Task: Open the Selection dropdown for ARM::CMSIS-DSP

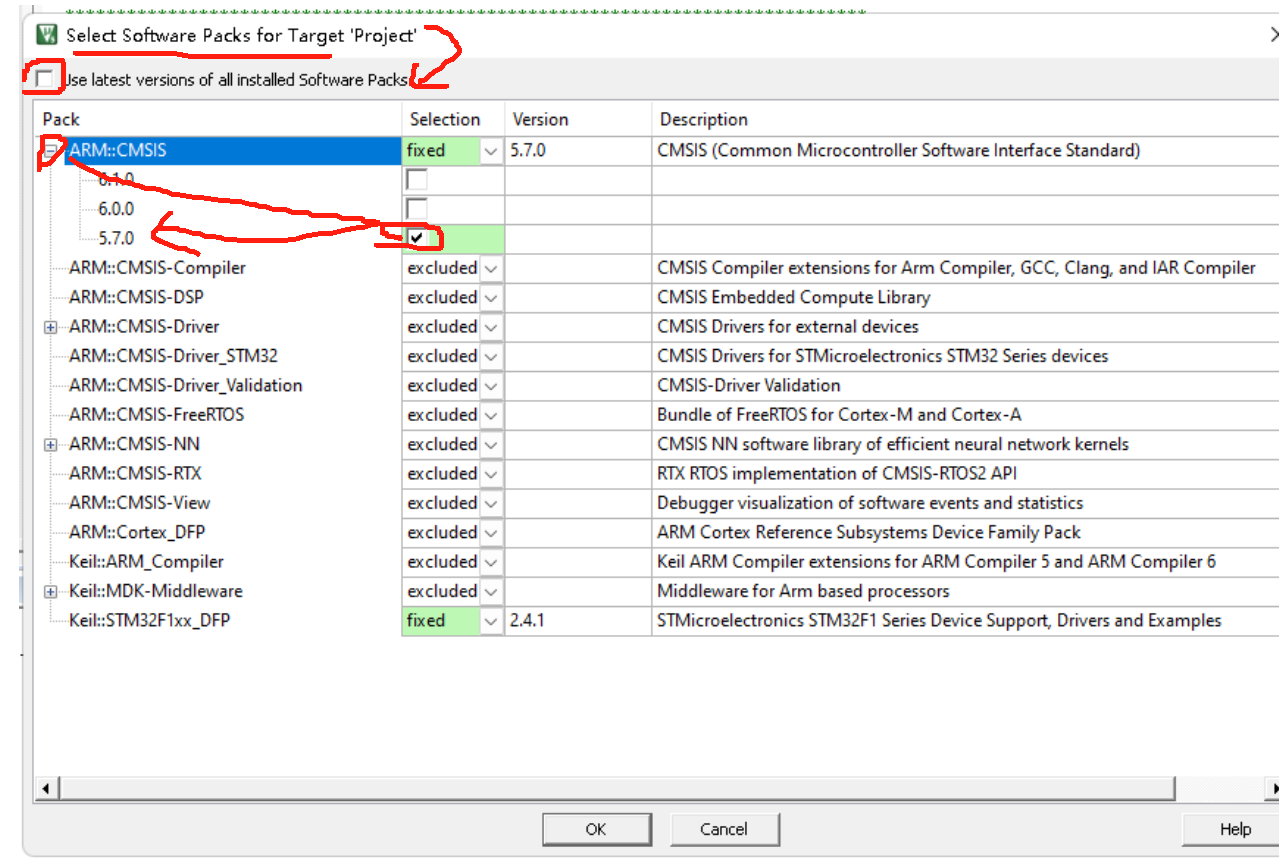Action: point(491,297)
